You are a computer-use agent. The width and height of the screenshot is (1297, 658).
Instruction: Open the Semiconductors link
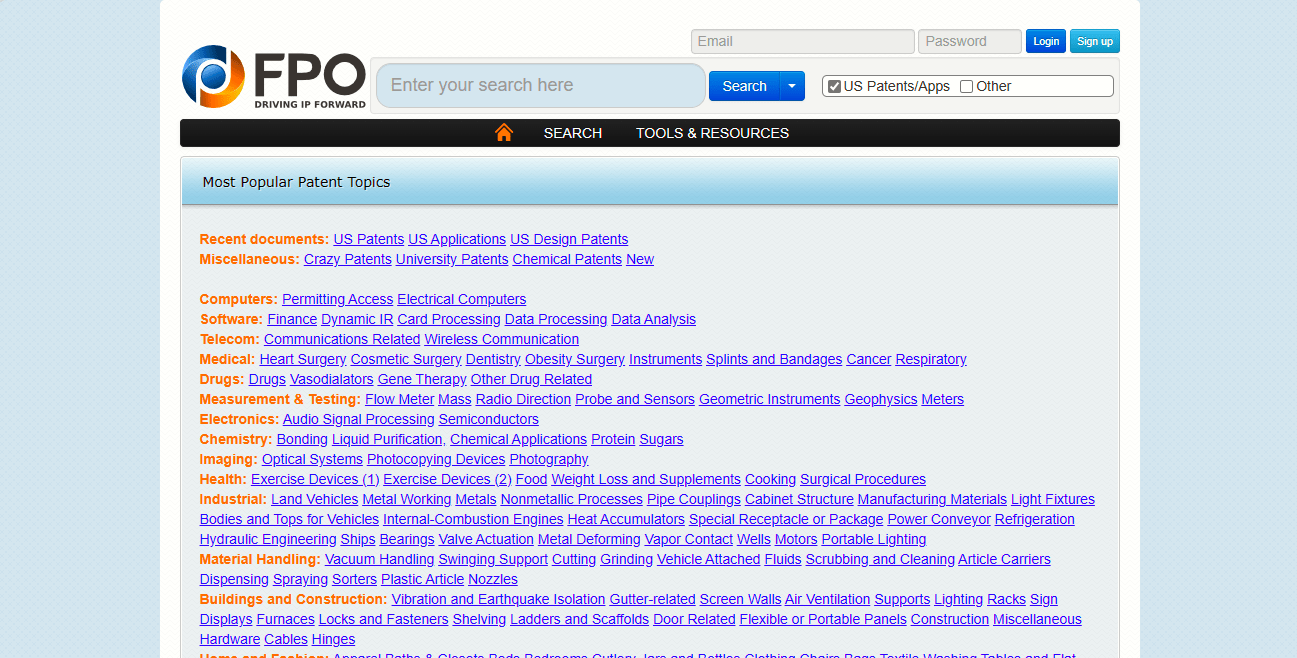point(489,419)
